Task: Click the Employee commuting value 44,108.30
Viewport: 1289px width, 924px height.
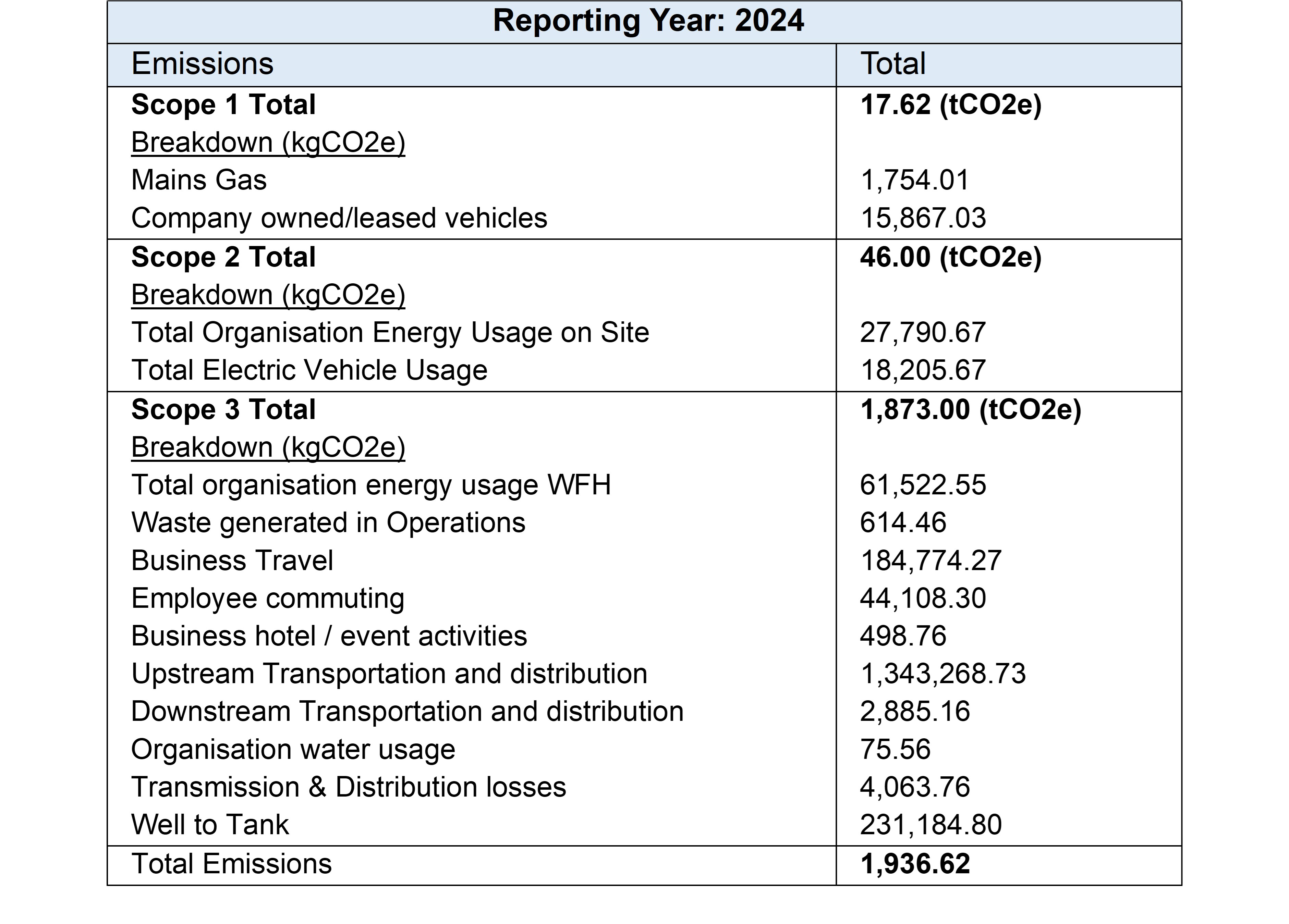Action: (922, 599)
